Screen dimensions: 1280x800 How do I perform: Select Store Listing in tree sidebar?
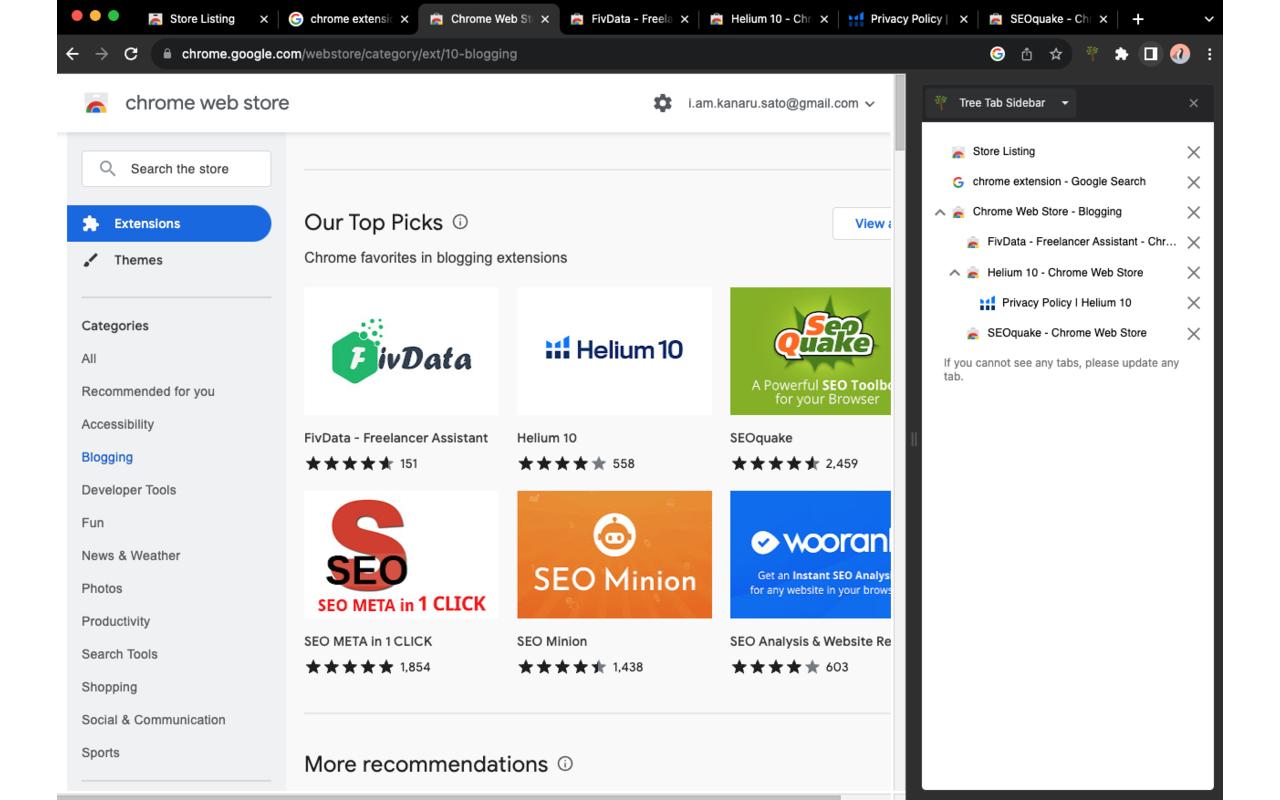click(1003, 152)
